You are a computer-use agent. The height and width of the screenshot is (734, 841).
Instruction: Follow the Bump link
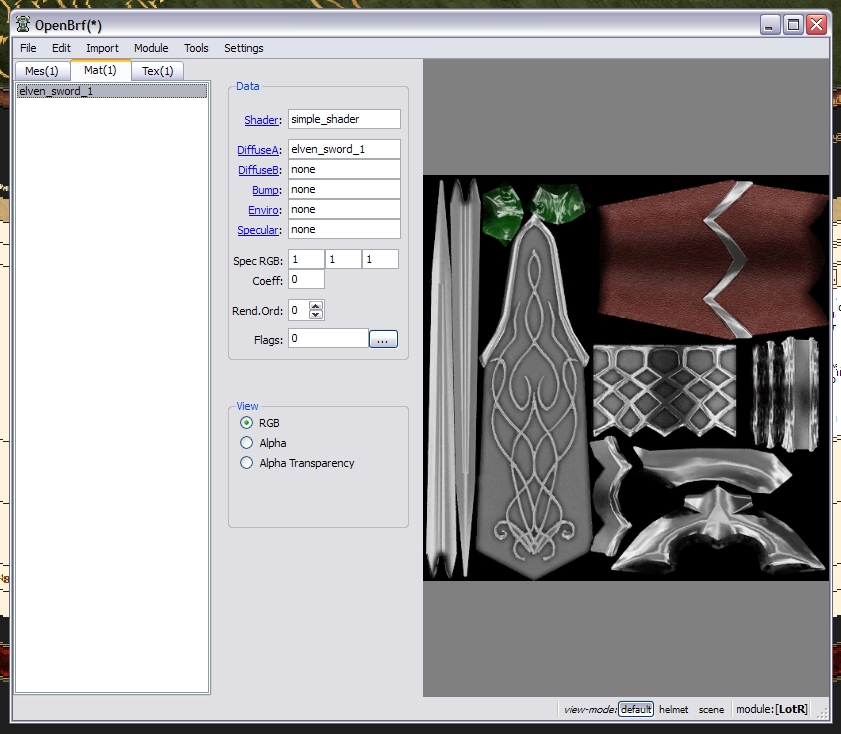point(265,190)
